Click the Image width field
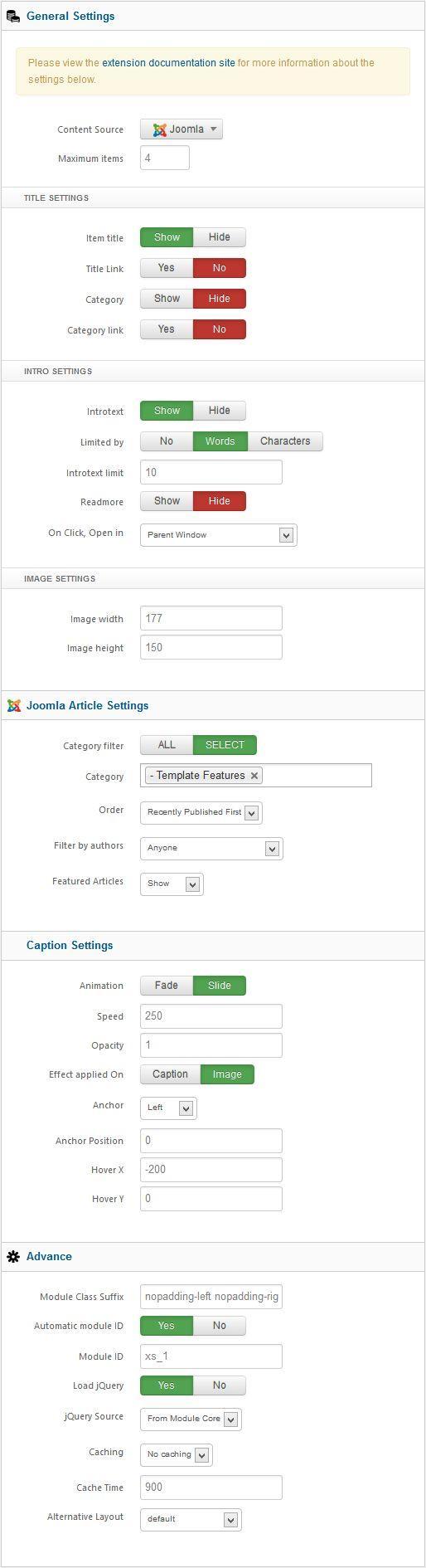Image resolution: width=426 pixels, height=1568 pixels. point(211,618)
